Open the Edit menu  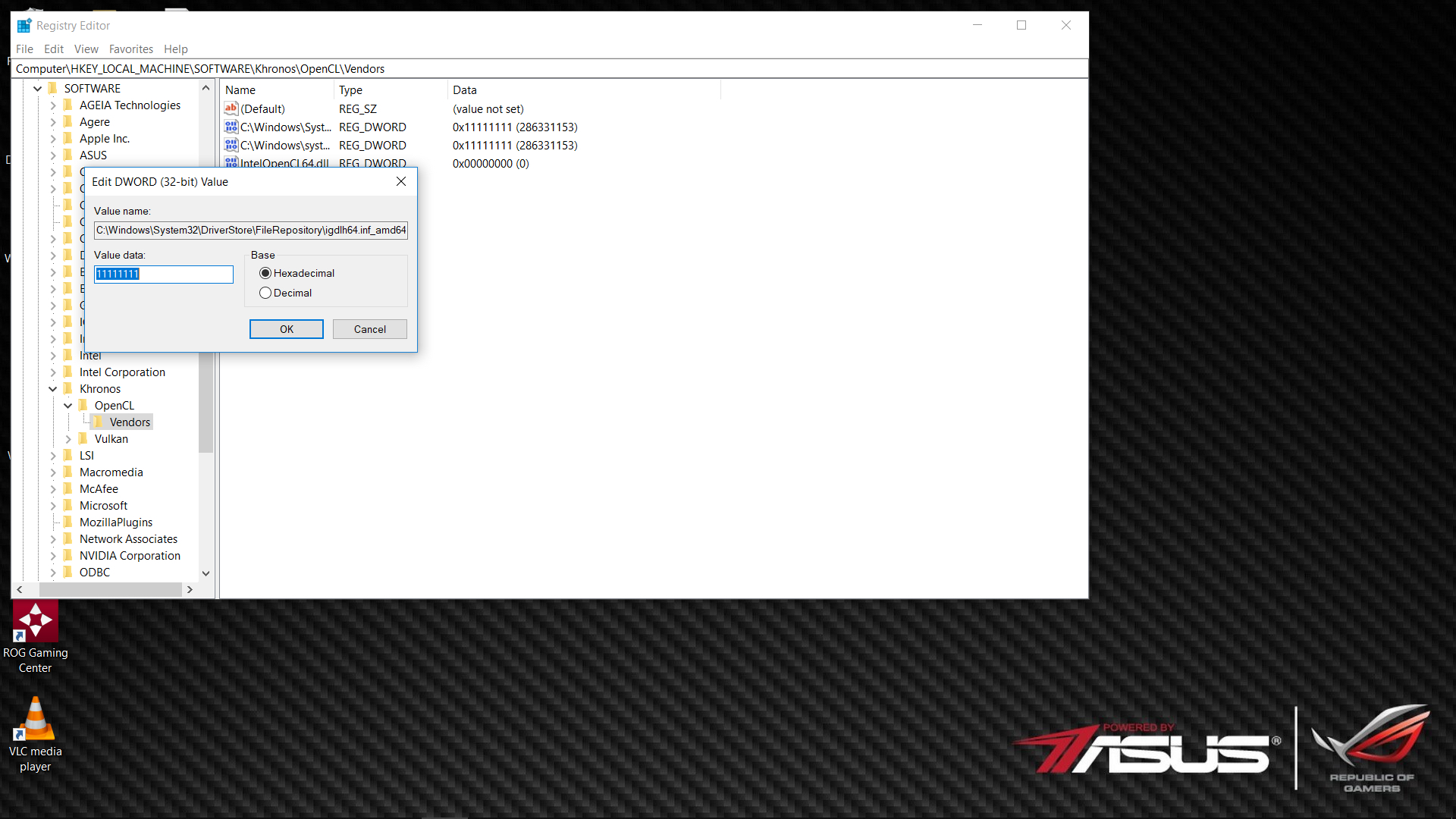pyautogui.click(x=54, y=49)
